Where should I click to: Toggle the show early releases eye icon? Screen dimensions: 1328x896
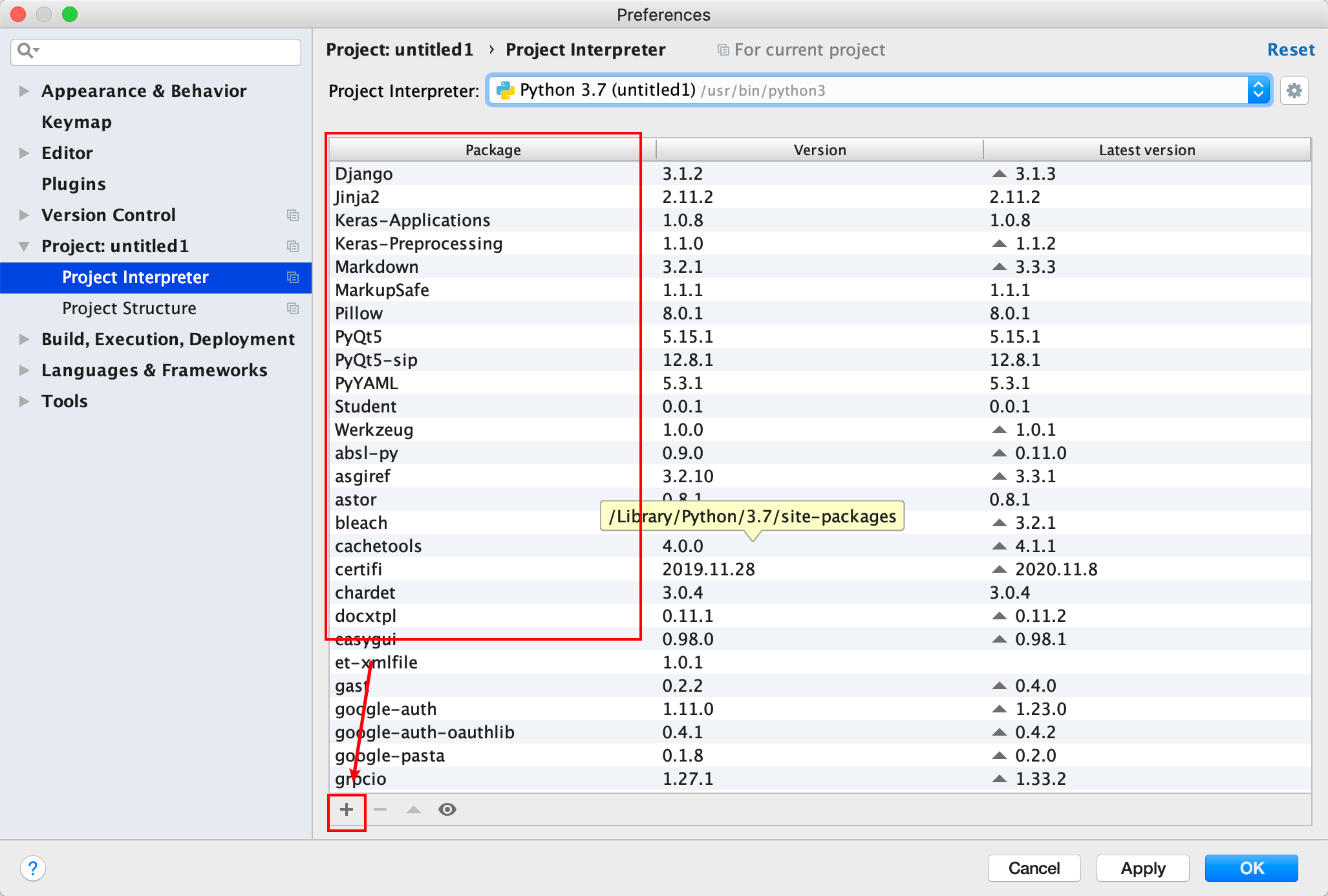pos(447,809)
